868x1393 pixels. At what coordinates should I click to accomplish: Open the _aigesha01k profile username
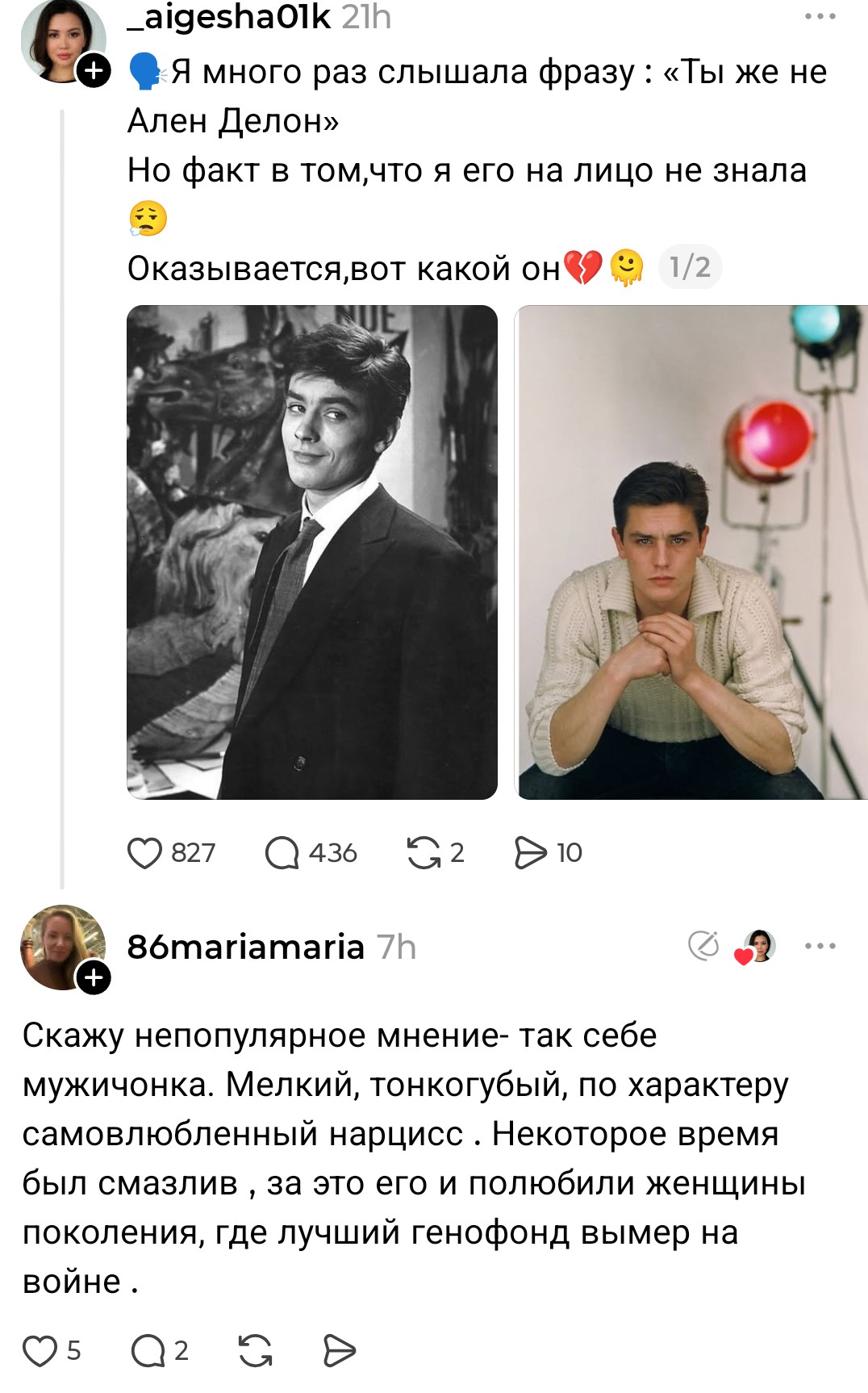click(229, 17)
